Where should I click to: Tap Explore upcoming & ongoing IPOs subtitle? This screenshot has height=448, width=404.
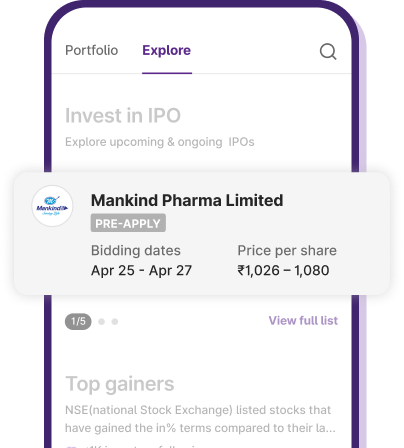pos(160,142)
